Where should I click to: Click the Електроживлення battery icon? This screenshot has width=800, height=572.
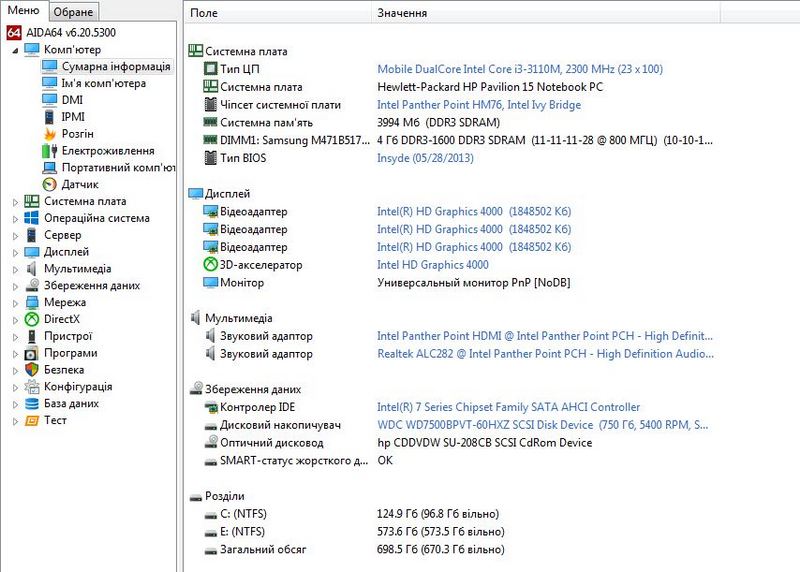click(50, 151)
